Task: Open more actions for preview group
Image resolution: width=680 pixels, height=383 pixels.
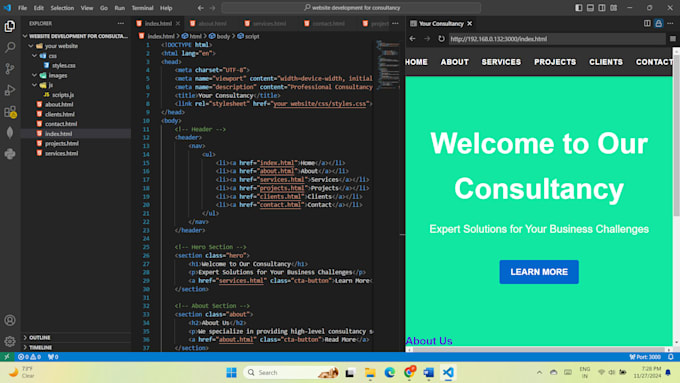Action: pos(670,23)
